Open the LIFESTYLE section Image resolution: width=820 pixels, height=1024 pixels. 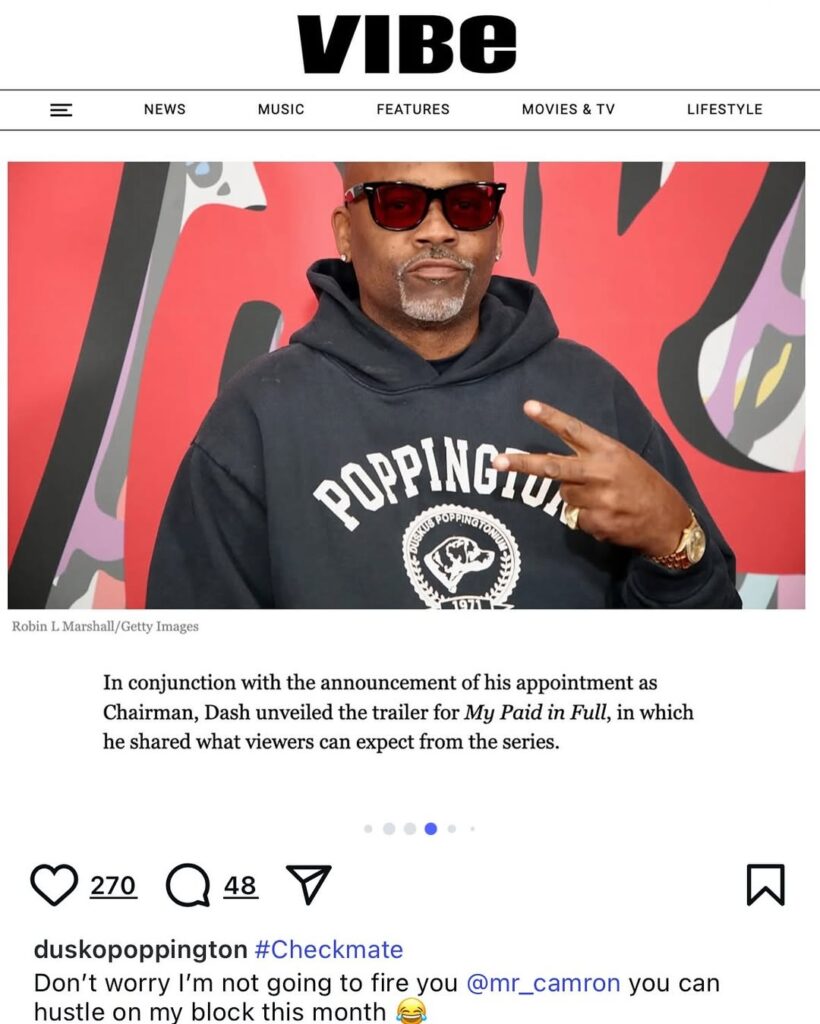click(x=724, y=109)
